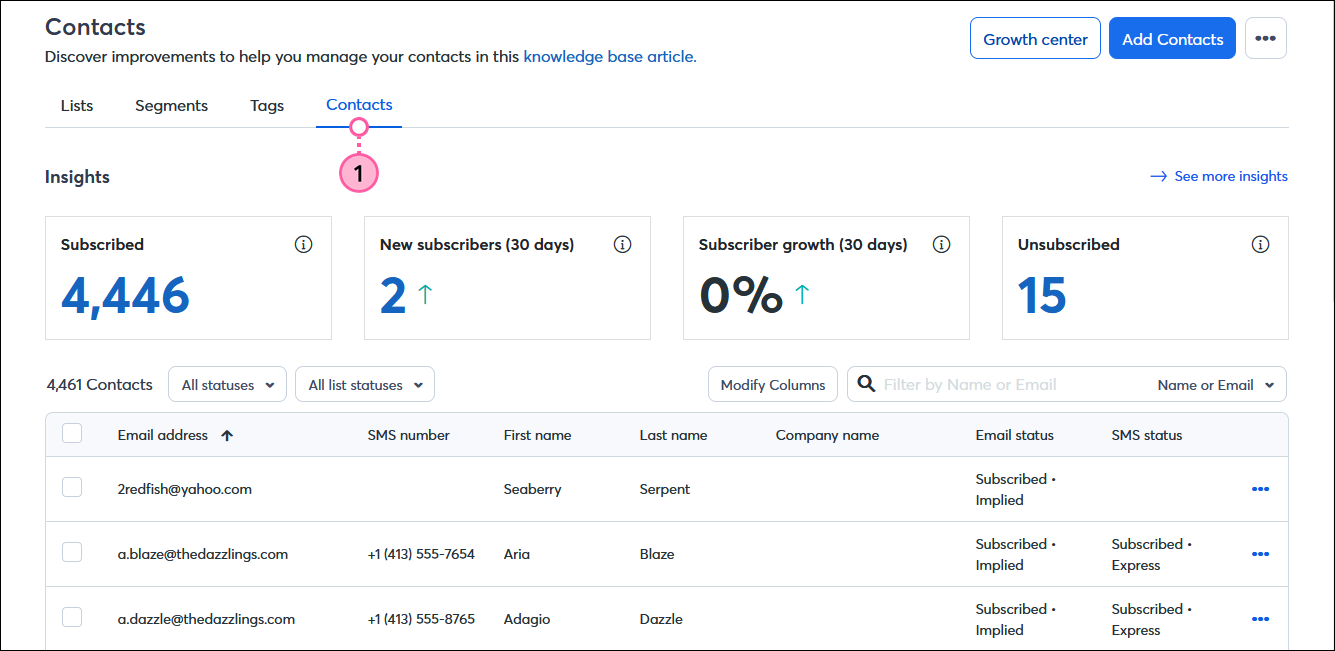Click the arrow icon beside See more insights
The width and height of the screenshot is (1335, 651).
tap(1159, 176)
